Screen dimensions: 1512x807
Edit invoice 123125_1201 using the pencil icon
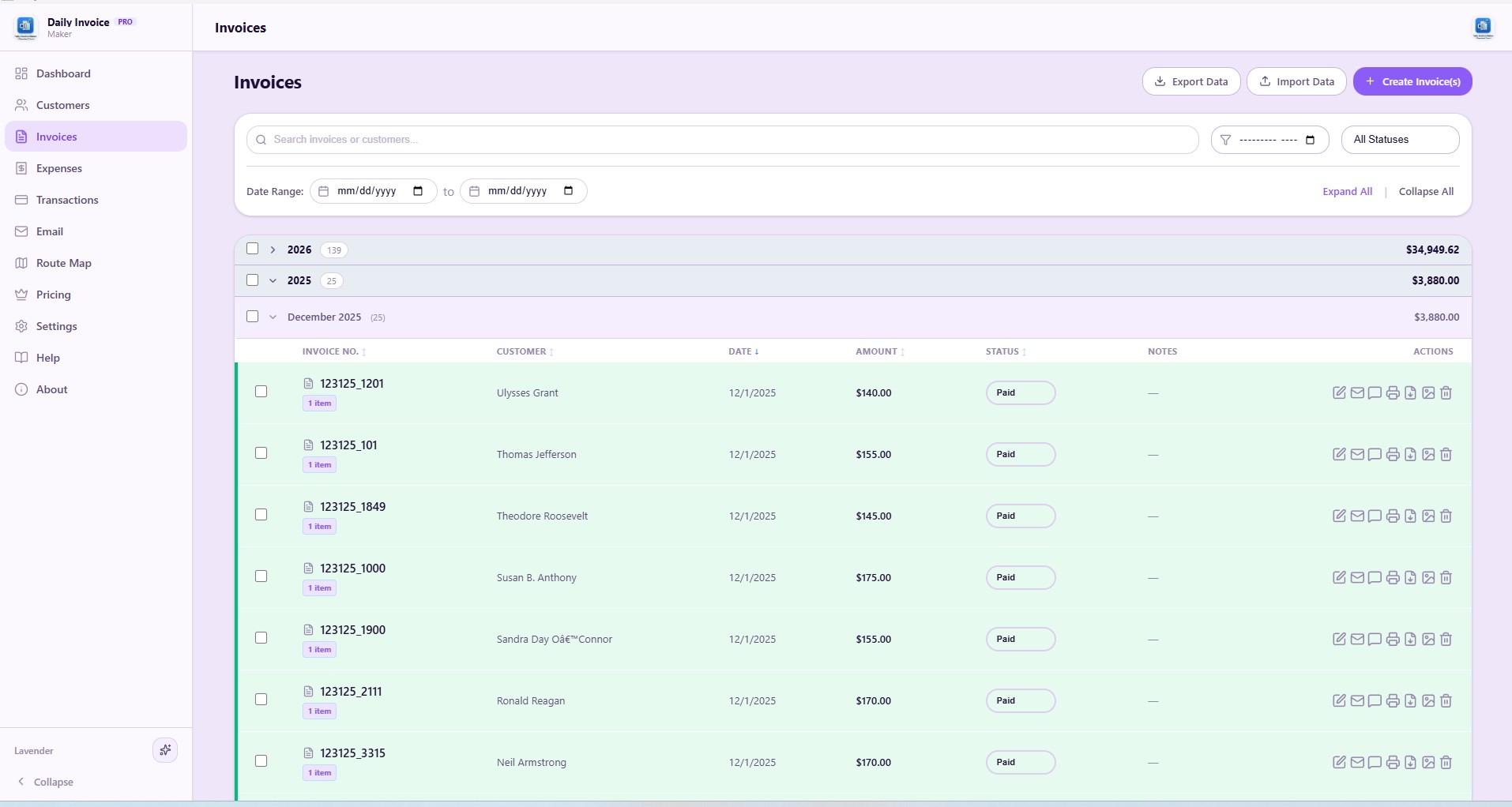click(x=1339, y=392)
